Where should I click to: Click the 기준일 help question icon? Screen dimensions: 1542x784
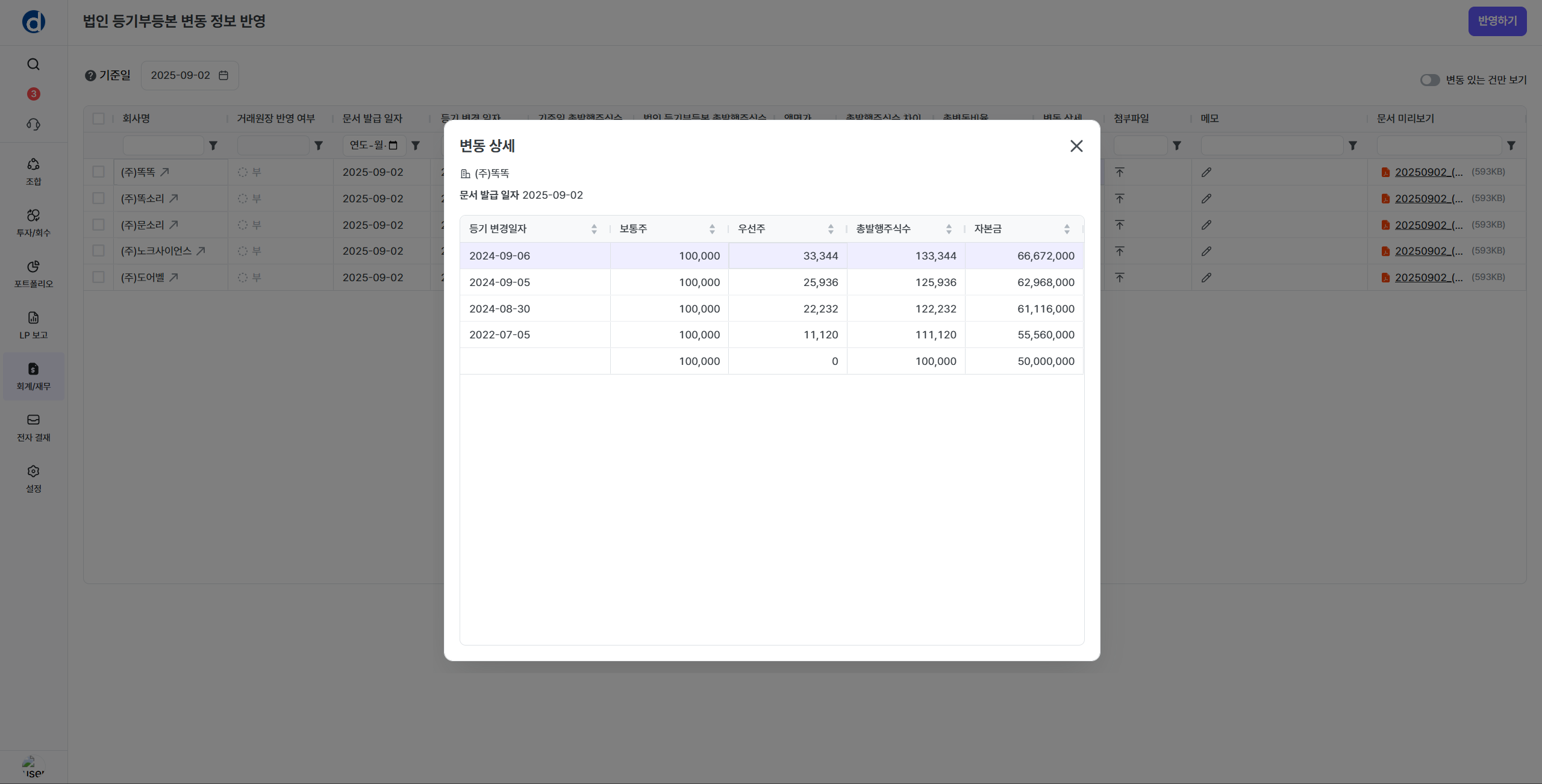(x=90, y=76)
